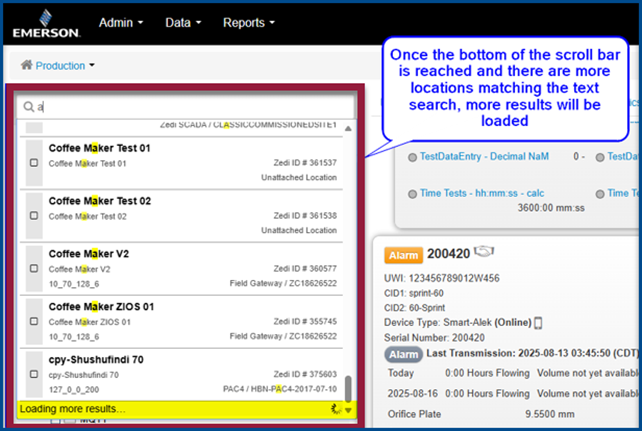
Task: Focus the location search input field
Action: (x=185, y=107)
